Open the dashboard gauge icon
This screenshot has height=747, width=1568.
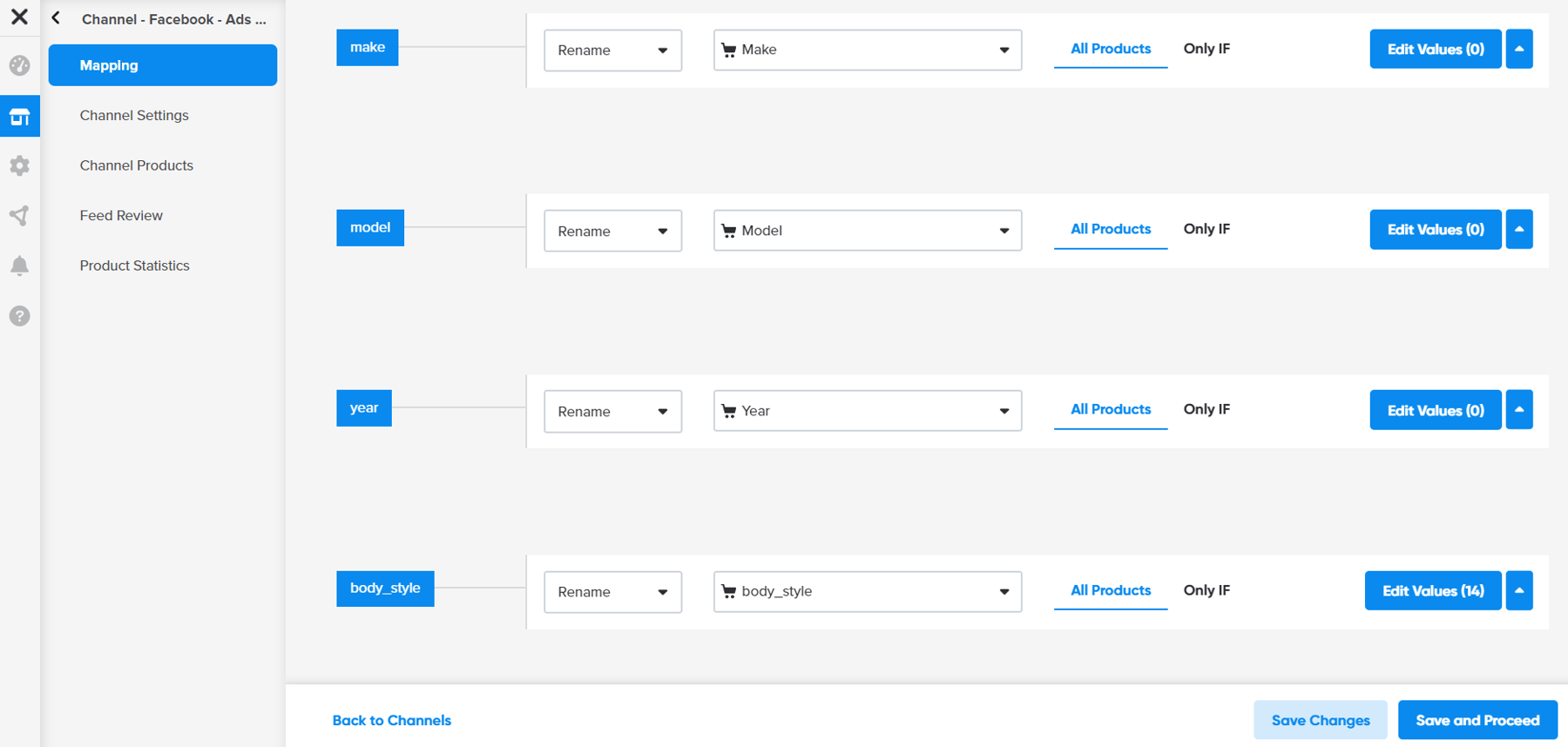tap(19, 65)
